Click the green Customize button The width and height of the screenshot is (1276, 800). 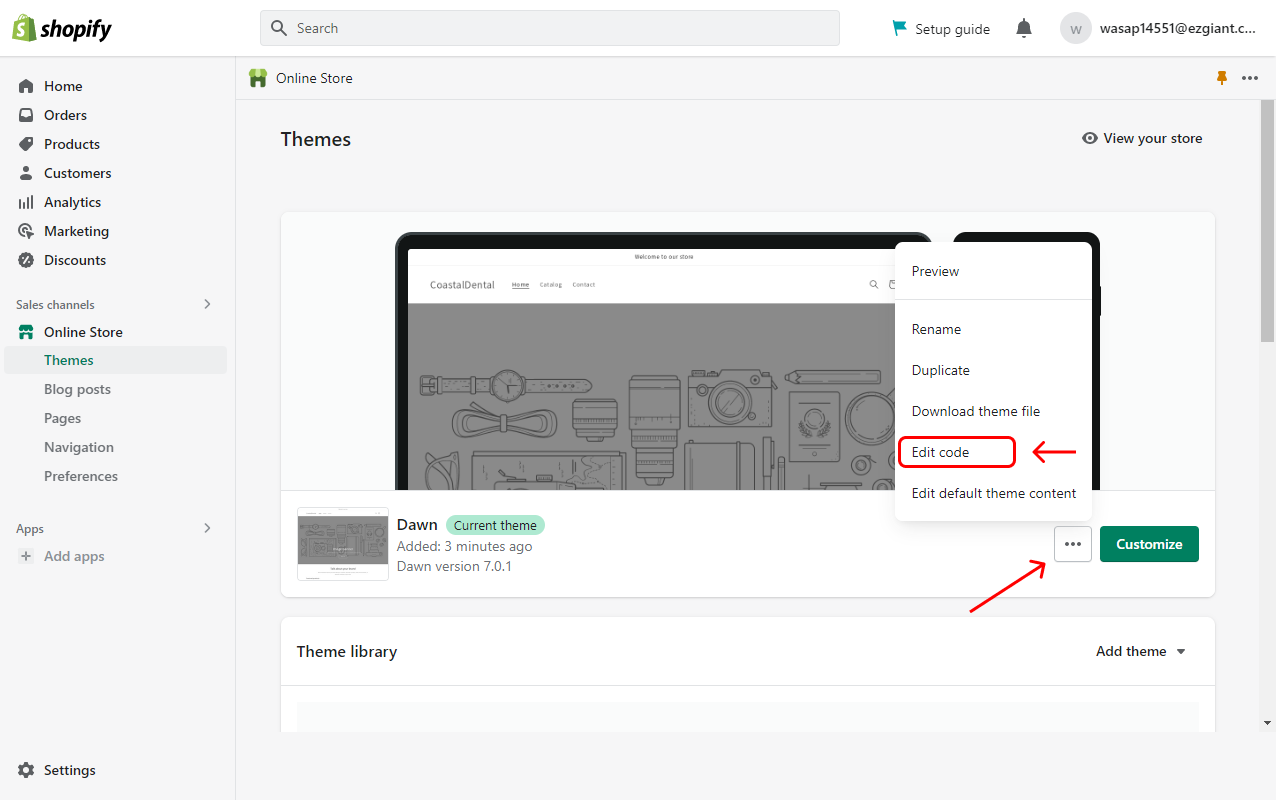pyautogui.click(x=1149, y=544)
